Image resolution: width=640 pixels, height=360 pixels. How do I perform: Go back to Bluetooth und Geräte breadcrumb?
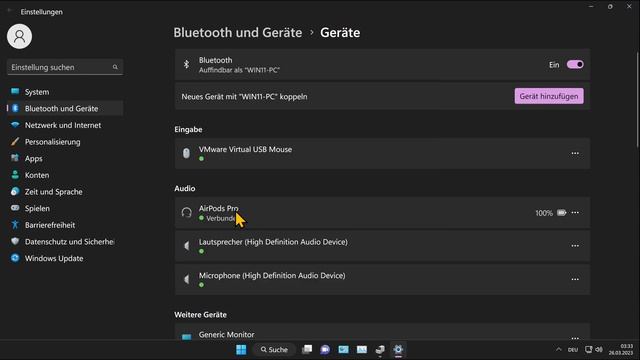tap(238, 33)
